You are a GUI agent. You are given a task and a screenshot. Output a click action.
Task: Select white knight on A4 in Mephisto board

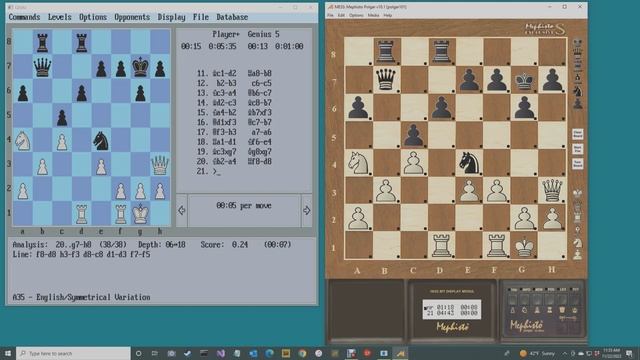coord(358,162)
